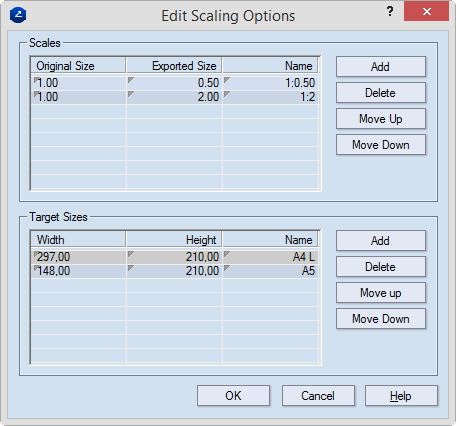Add a new scale entry
The image size is (456, 426).
tap(381, 67)
